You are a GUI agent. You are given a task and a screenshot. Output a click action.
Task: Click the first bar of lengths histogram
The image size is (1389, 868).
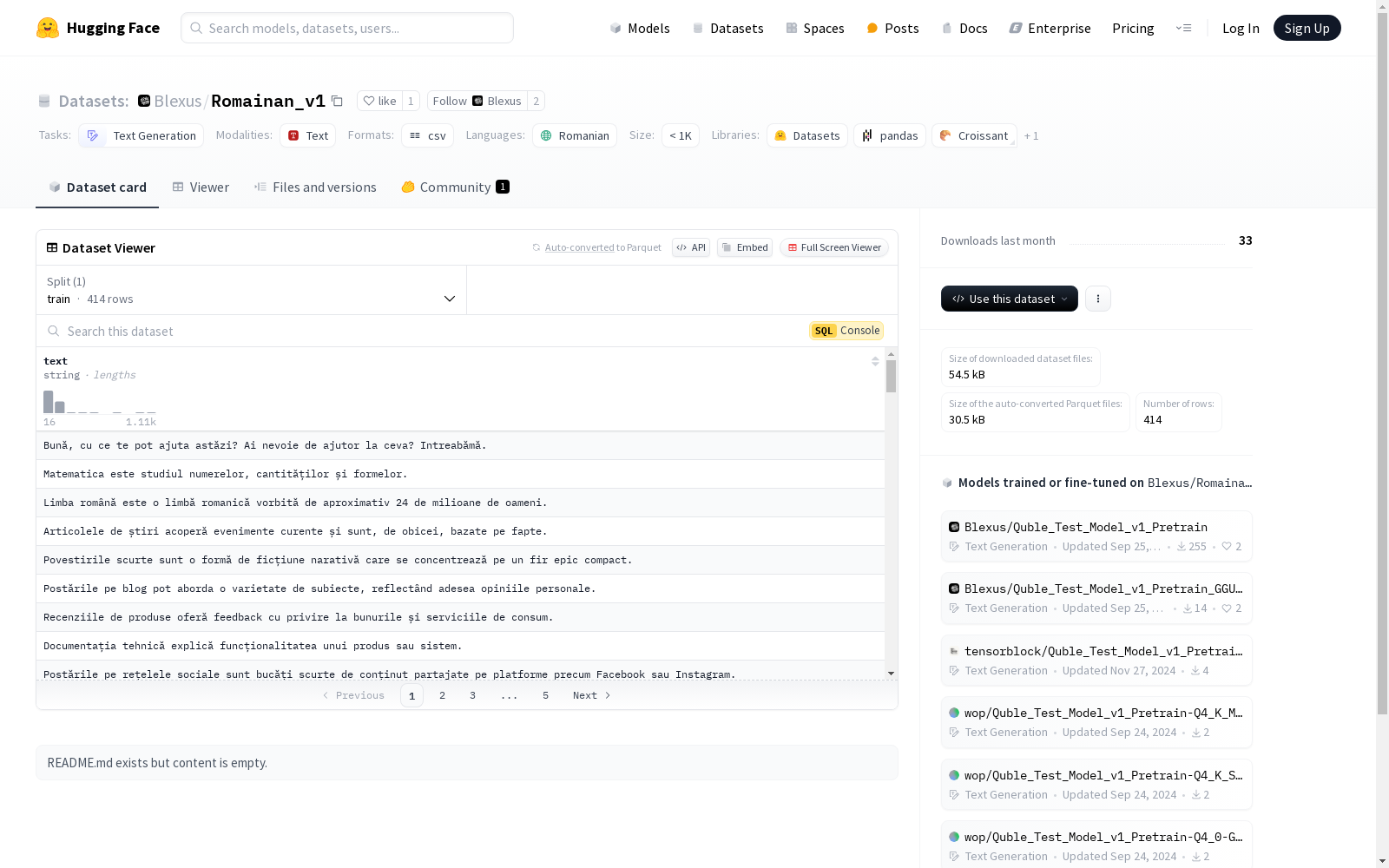point(49,402)
